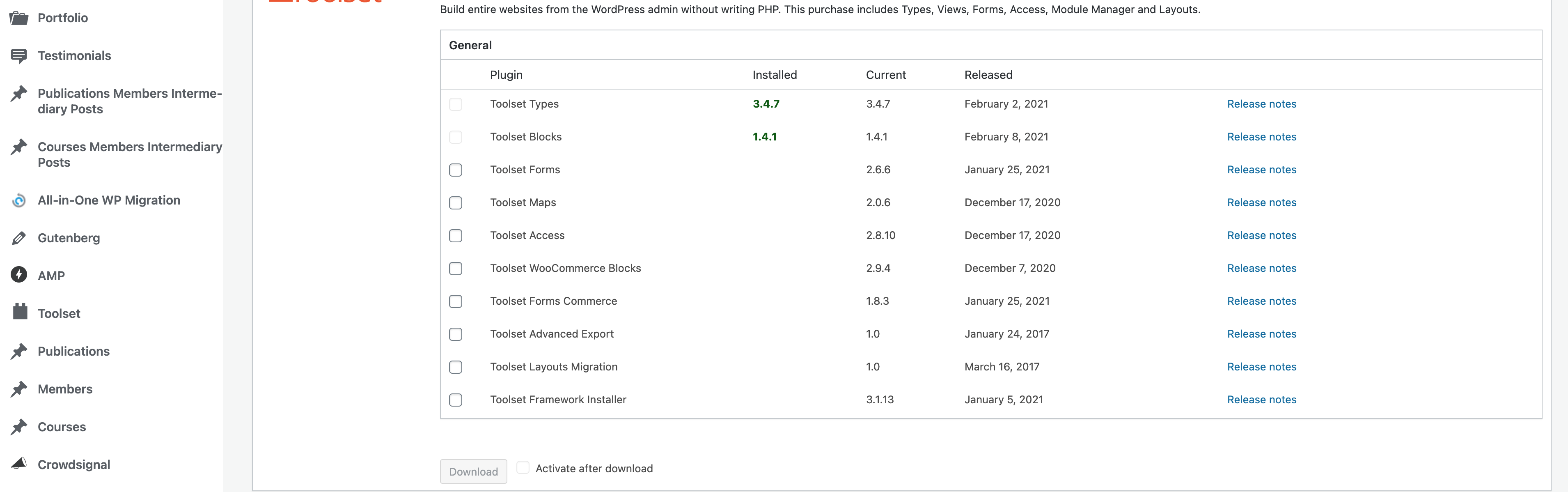Click the All-in-One WP Migration icon
This screenshot has width=1568, height=492.
[x=19, y=200]
